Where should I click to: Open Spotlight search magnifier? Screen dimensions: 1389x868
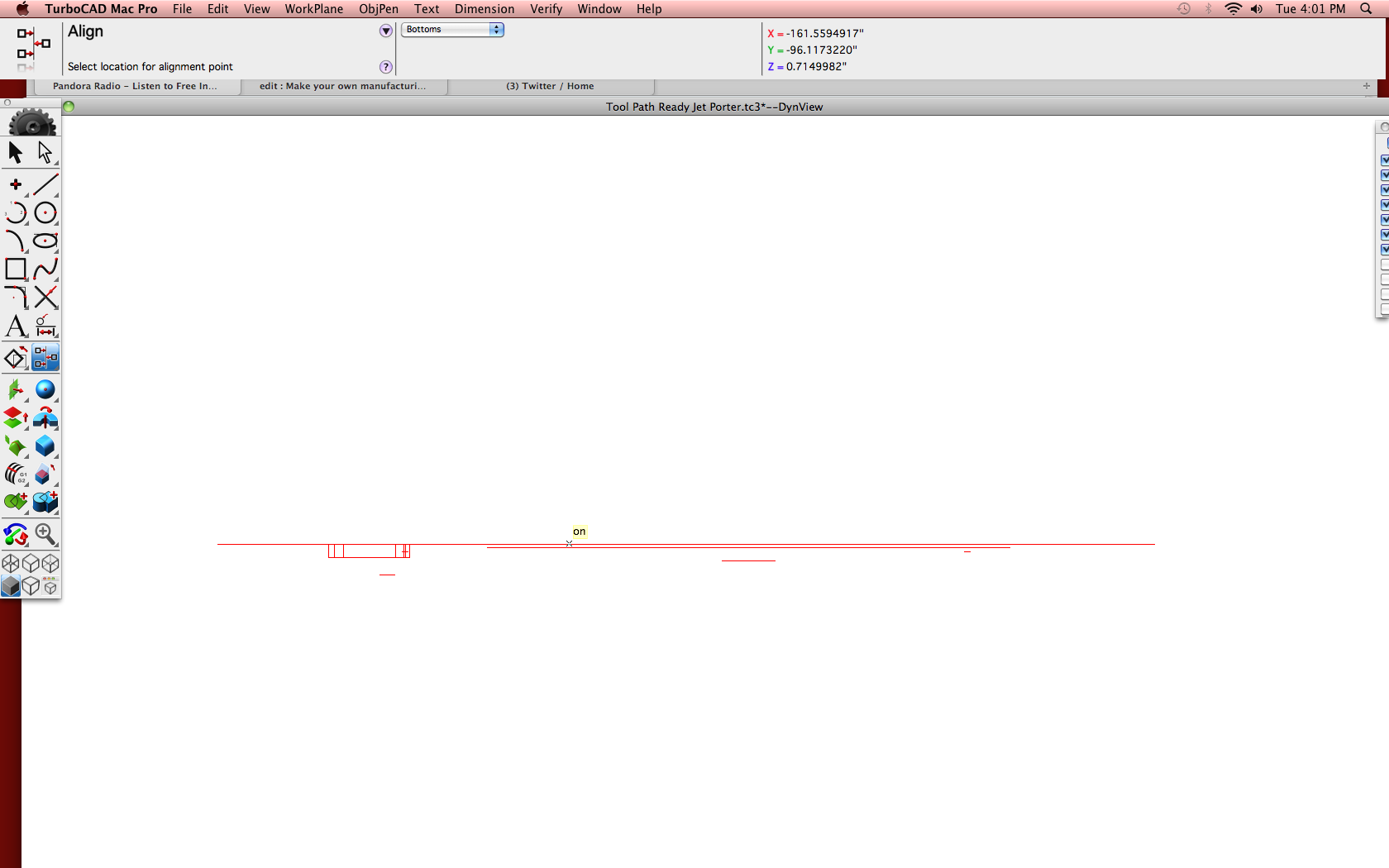tap(1366, 9)
